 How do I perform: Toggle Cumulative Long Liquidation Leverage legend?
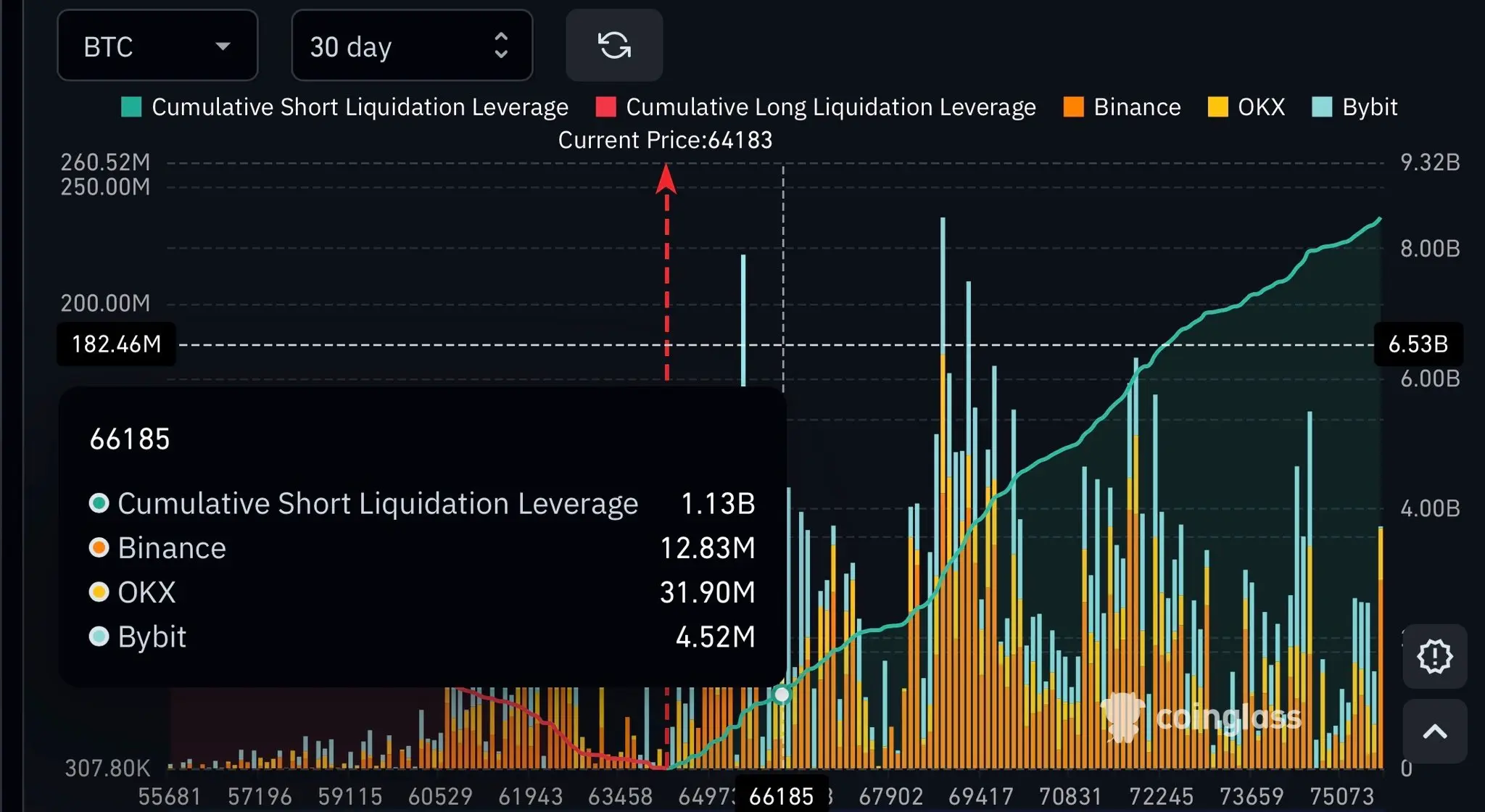point(830,107)
